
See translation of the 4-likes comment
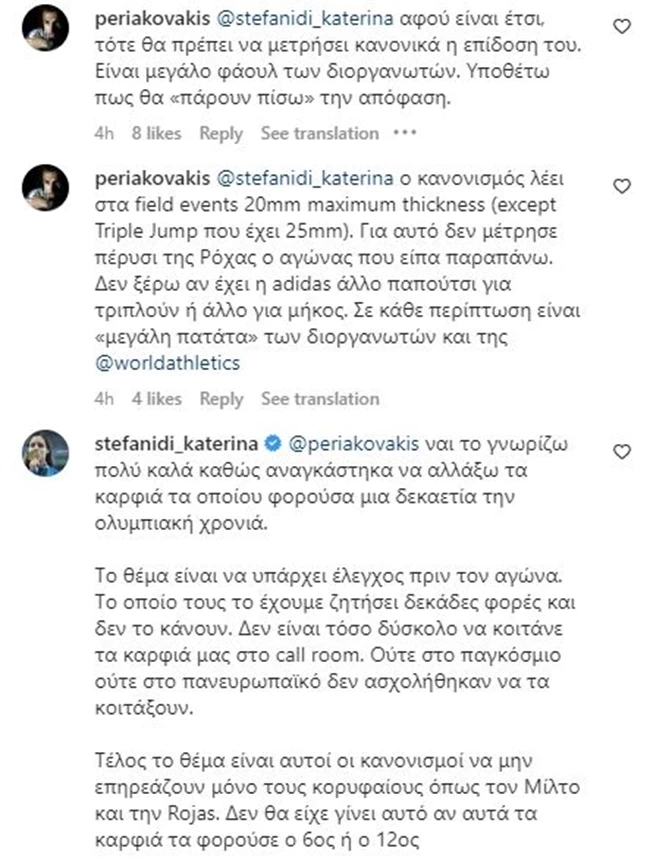[x=320, y=398]
